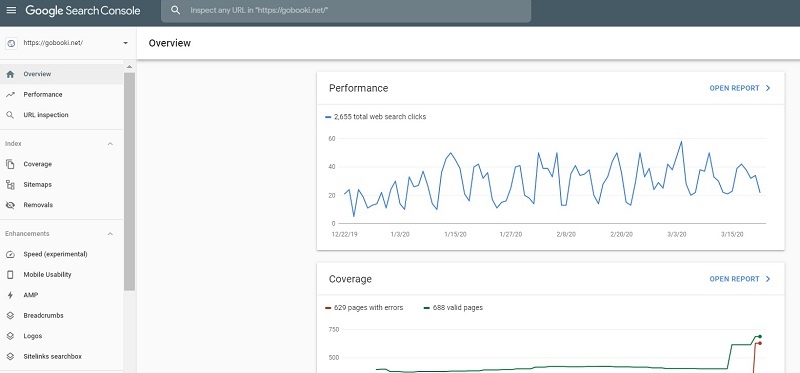Click the green valid pages endpoint dot
800x373 pixels.
tap(760, 336)
